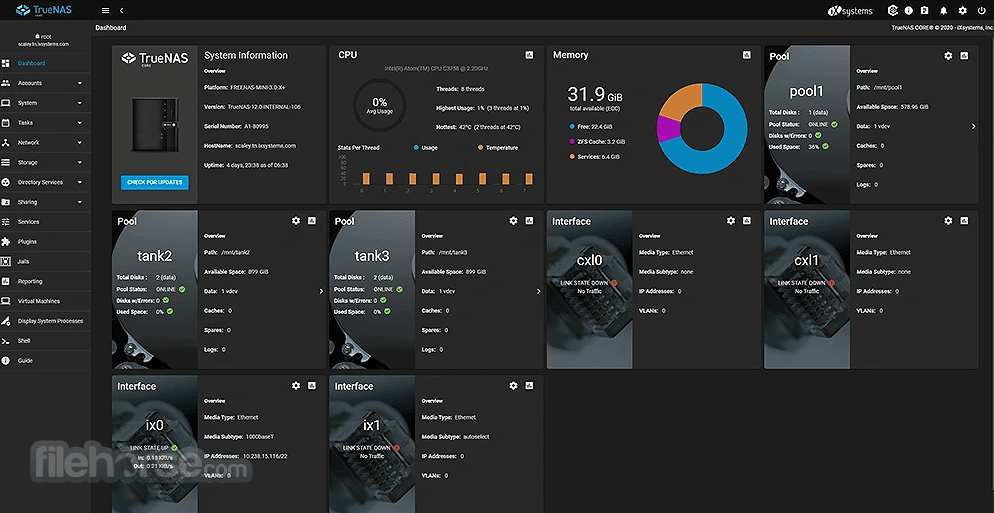The width and height of the screenshot is (994, 513).
Task: Open the TrueCommand icon in top bar
Action: click(x=892, y=10)
